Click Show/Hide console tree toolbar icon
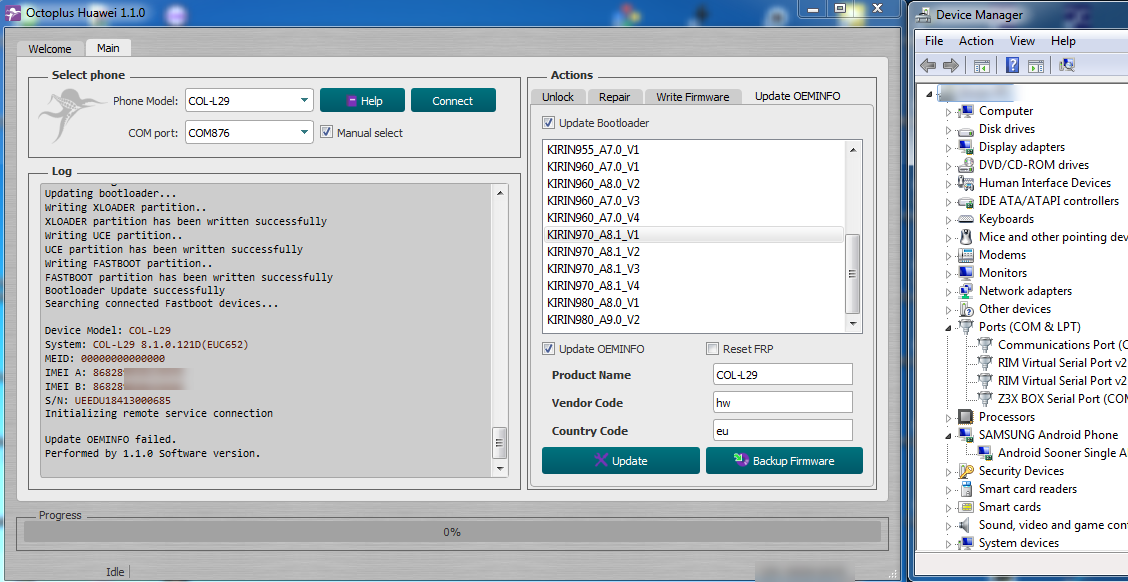 coord(981,65)
